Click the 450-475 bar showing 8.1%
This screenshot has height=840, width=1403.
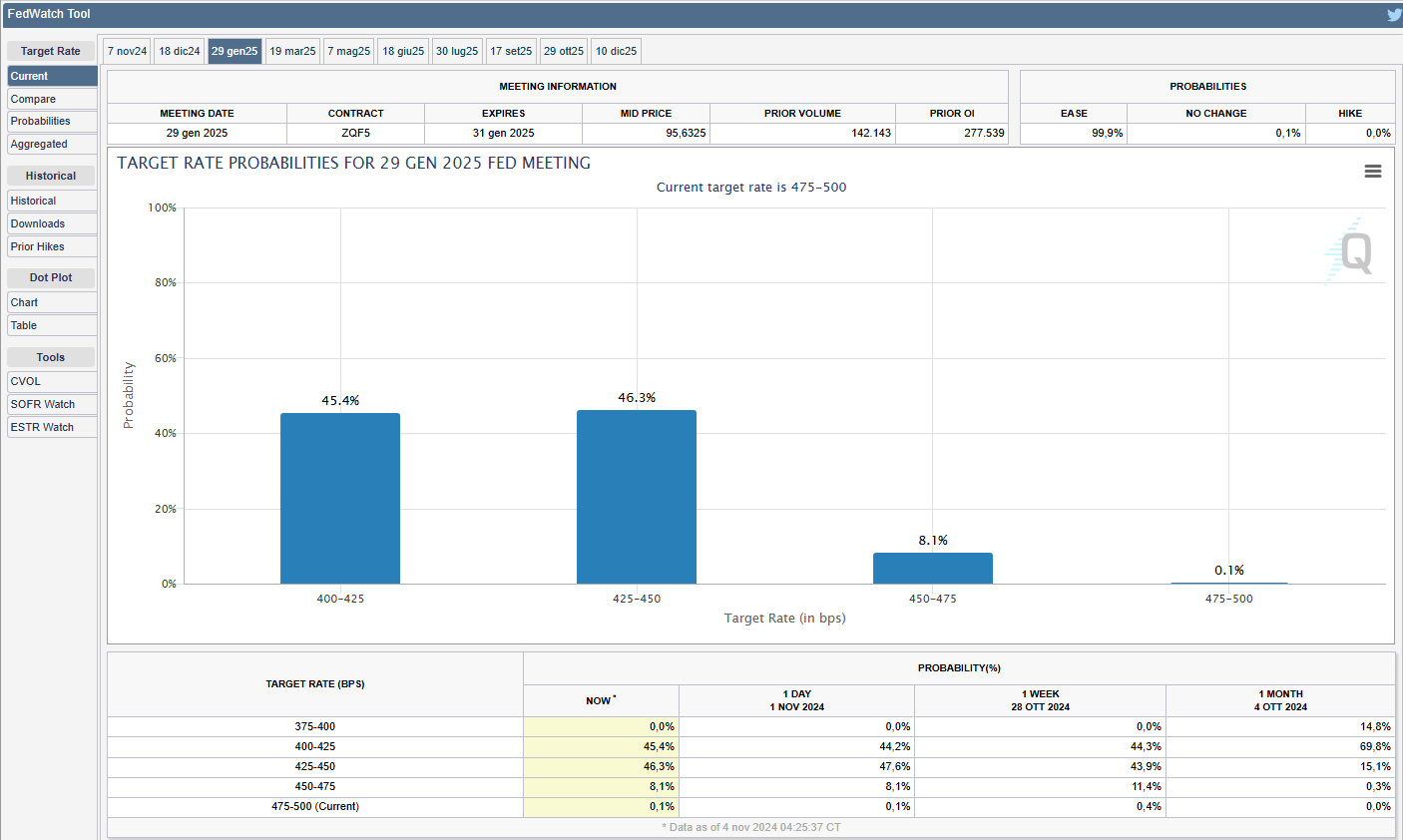[933, 569]
